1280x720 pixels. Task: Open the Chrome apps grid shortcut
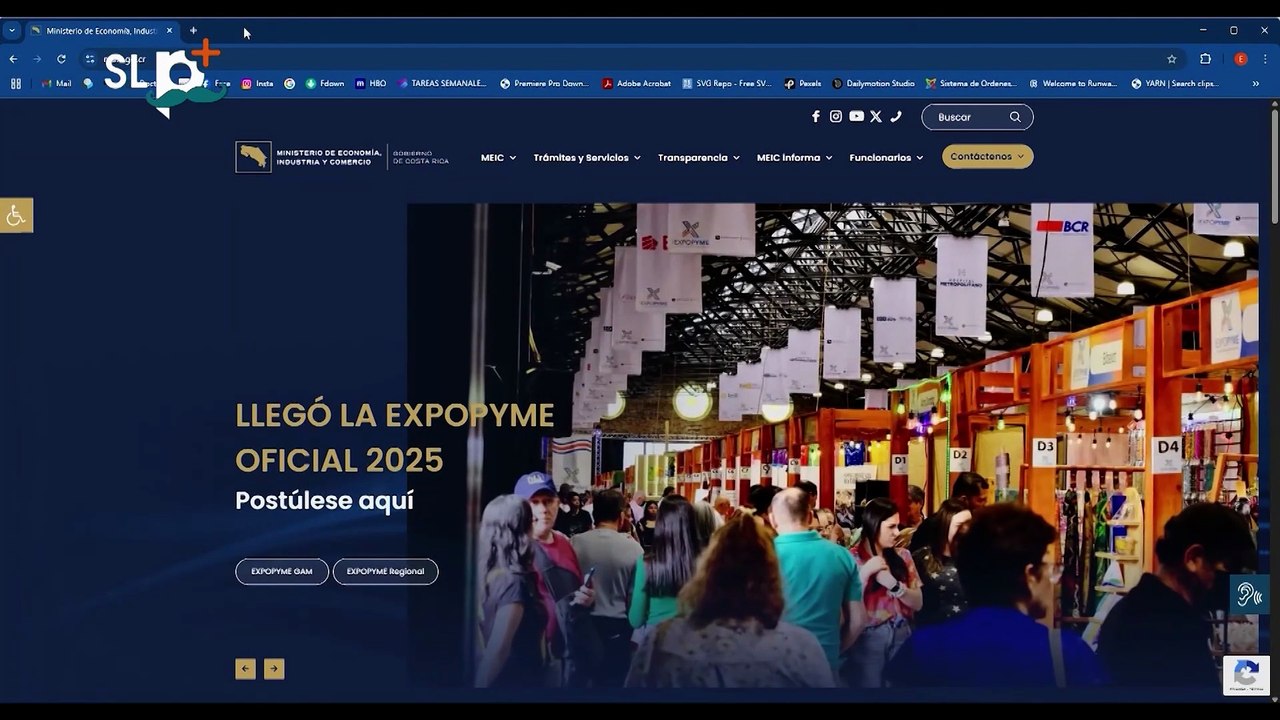(16, 84)
